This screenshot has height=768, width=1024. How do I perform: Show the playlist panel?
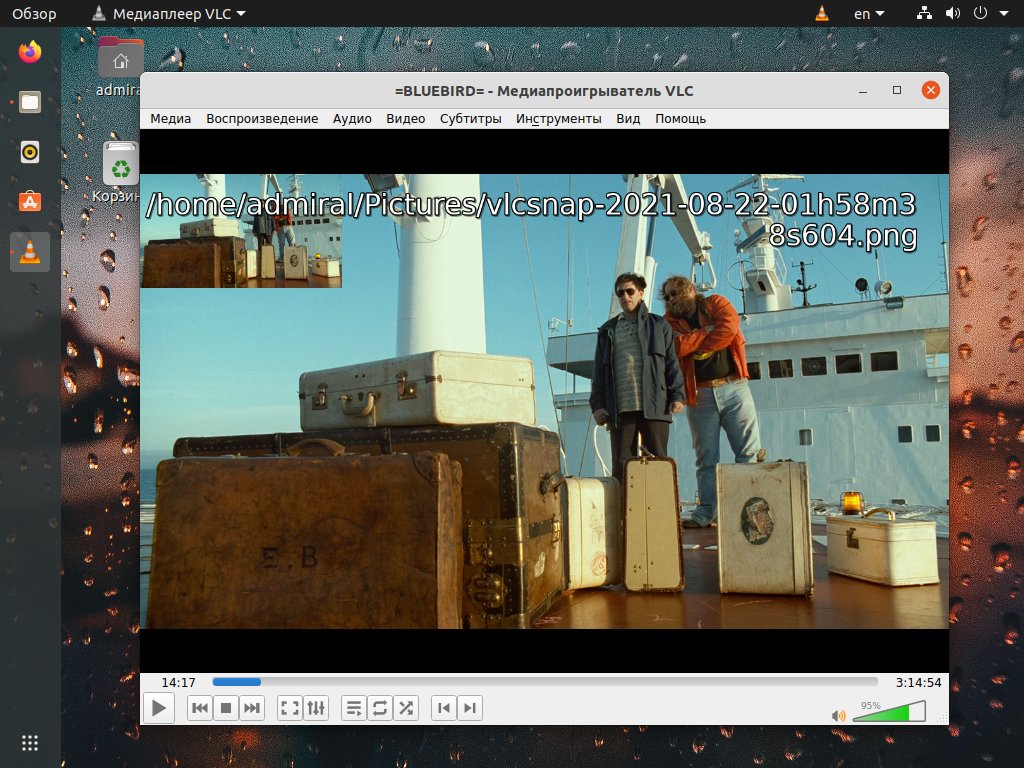pyautogui.click(x=354, y=708)
